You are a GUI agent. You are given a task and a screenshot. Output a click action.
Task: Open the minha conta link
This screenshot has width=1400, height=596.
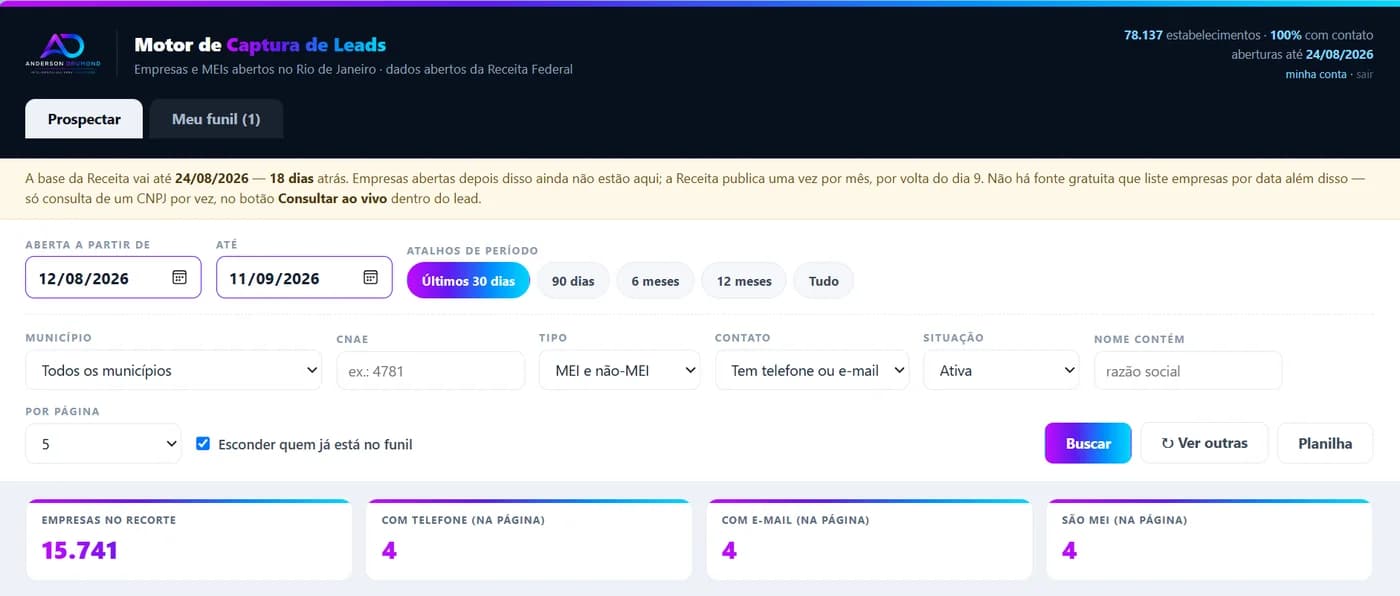[1316, 75]
